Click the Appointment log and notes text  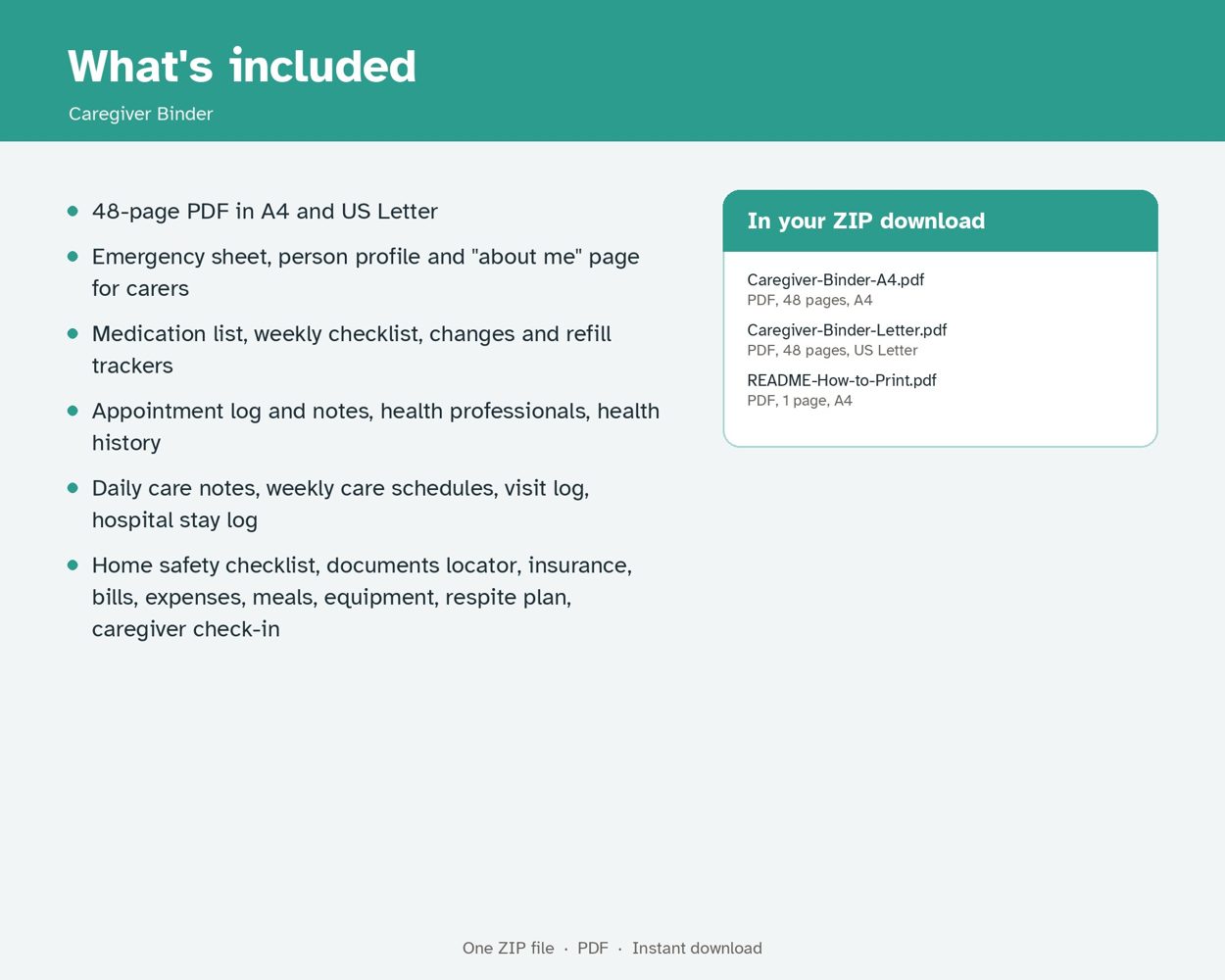(375, 426)
